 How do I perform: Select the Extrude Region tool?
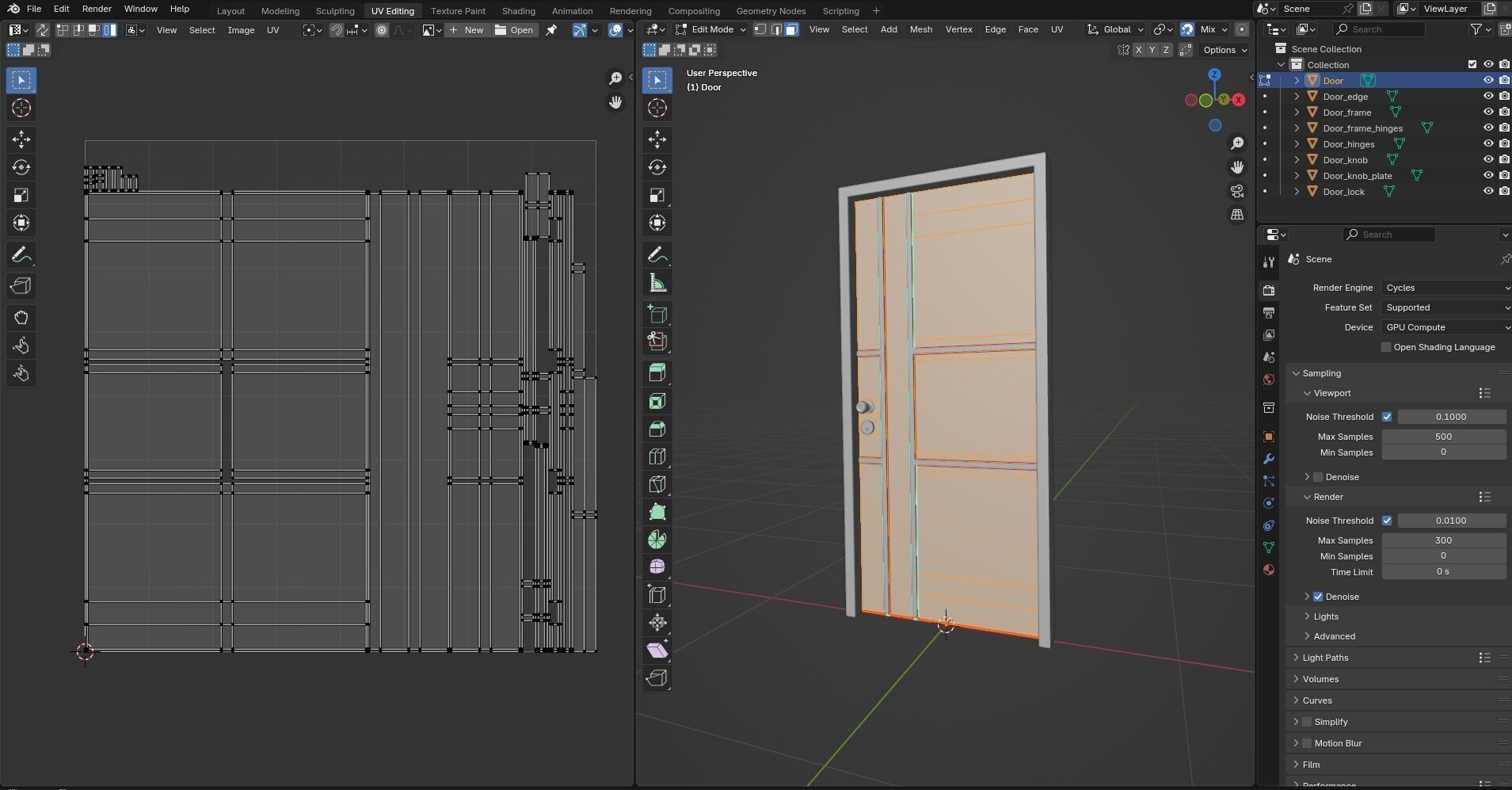click(657, 373)
